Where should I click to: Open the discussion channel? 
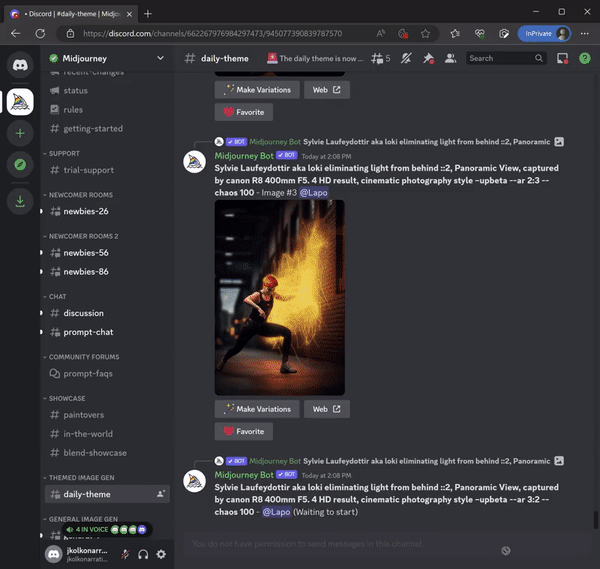107,313
